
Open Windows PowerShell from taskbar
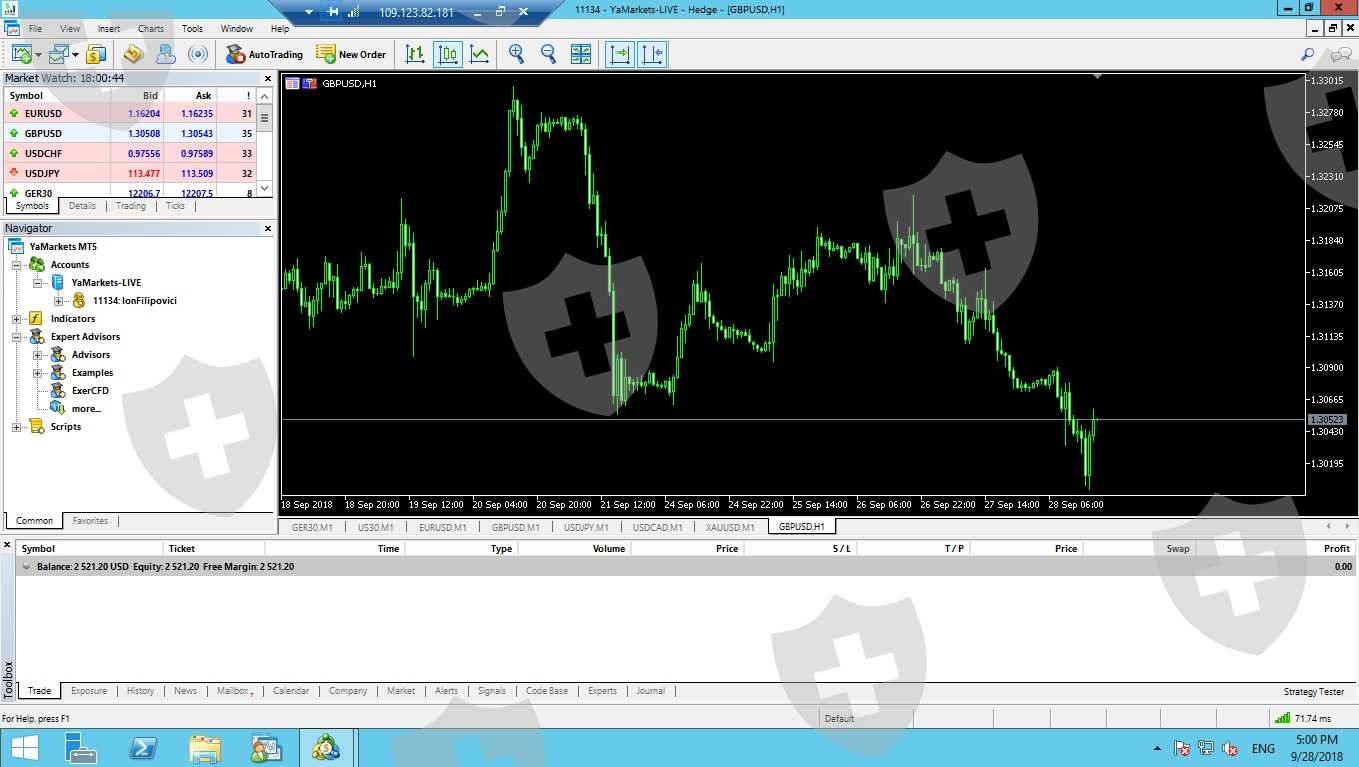click(143, 748)
